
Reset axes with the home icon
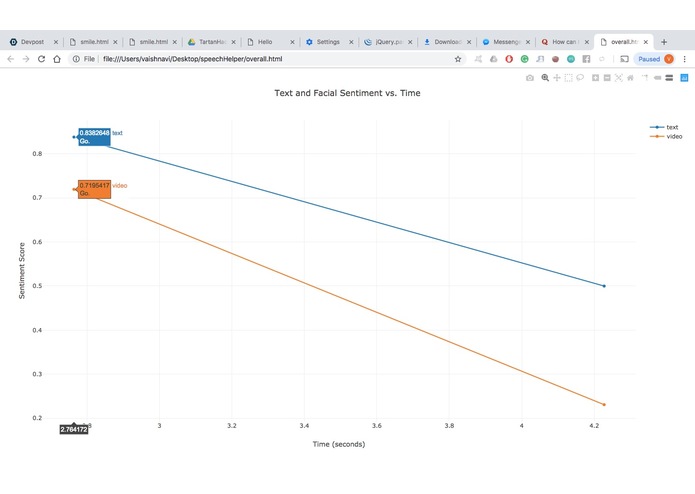coord(630,78)
